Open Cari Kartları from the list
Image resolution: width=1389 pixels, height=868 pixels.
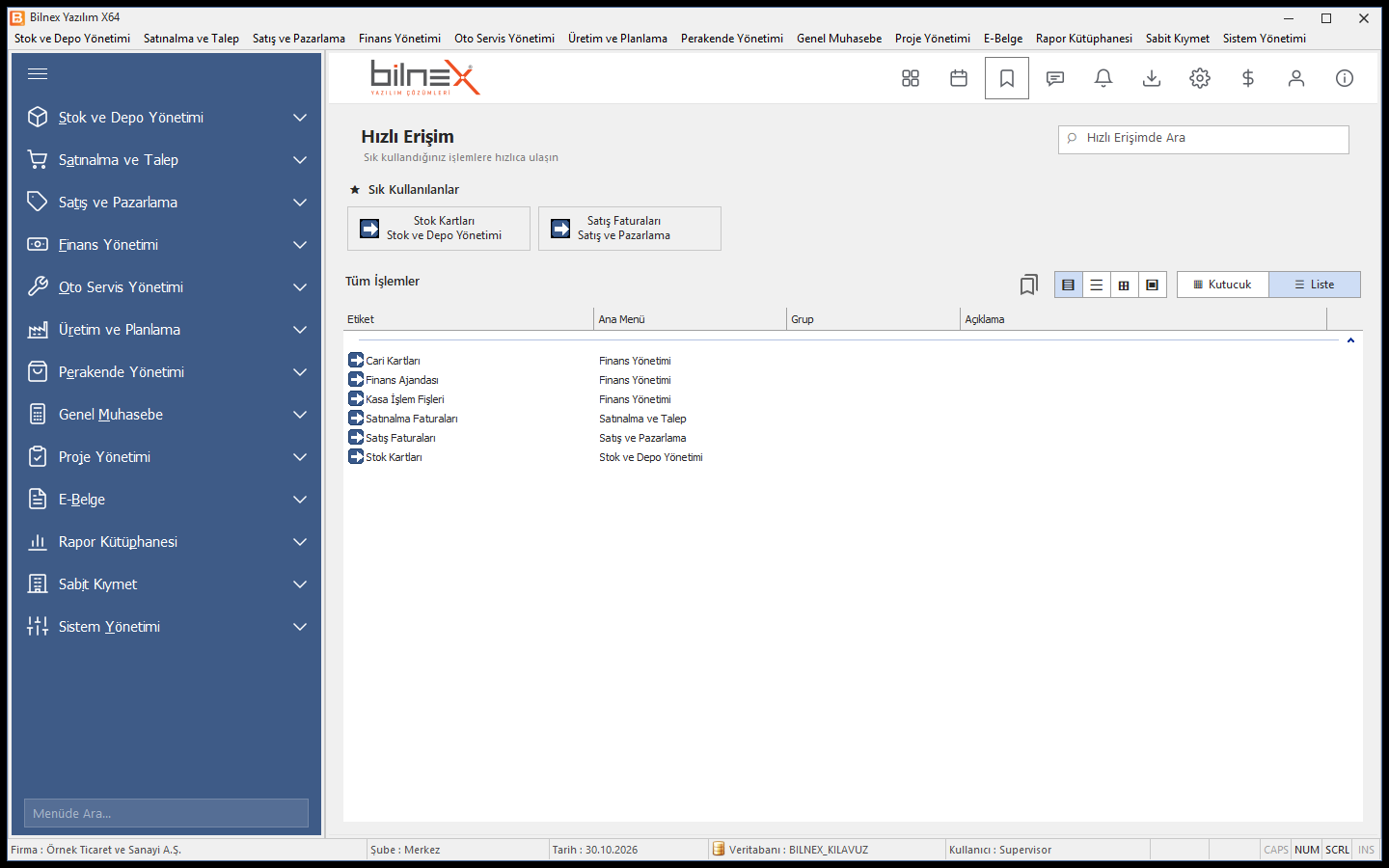tap(393, 361)
